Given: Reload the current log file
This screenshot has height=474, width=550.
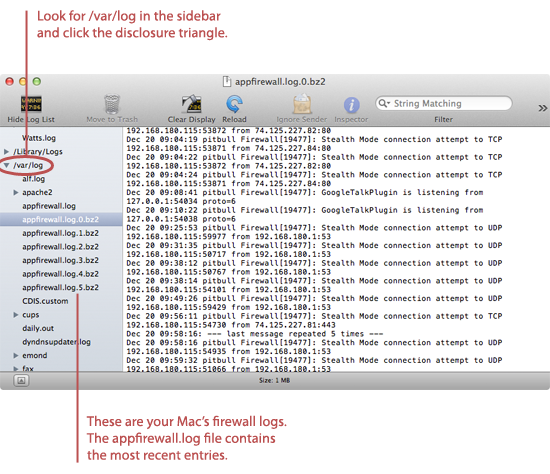Looking at the screenshot, I should (x=234, y=104).
